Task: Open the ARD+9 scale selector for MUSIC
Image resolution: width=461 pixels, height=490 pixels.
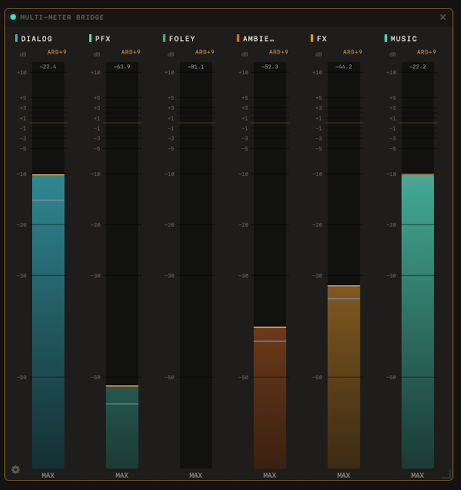Action: (x=426, y=52)
